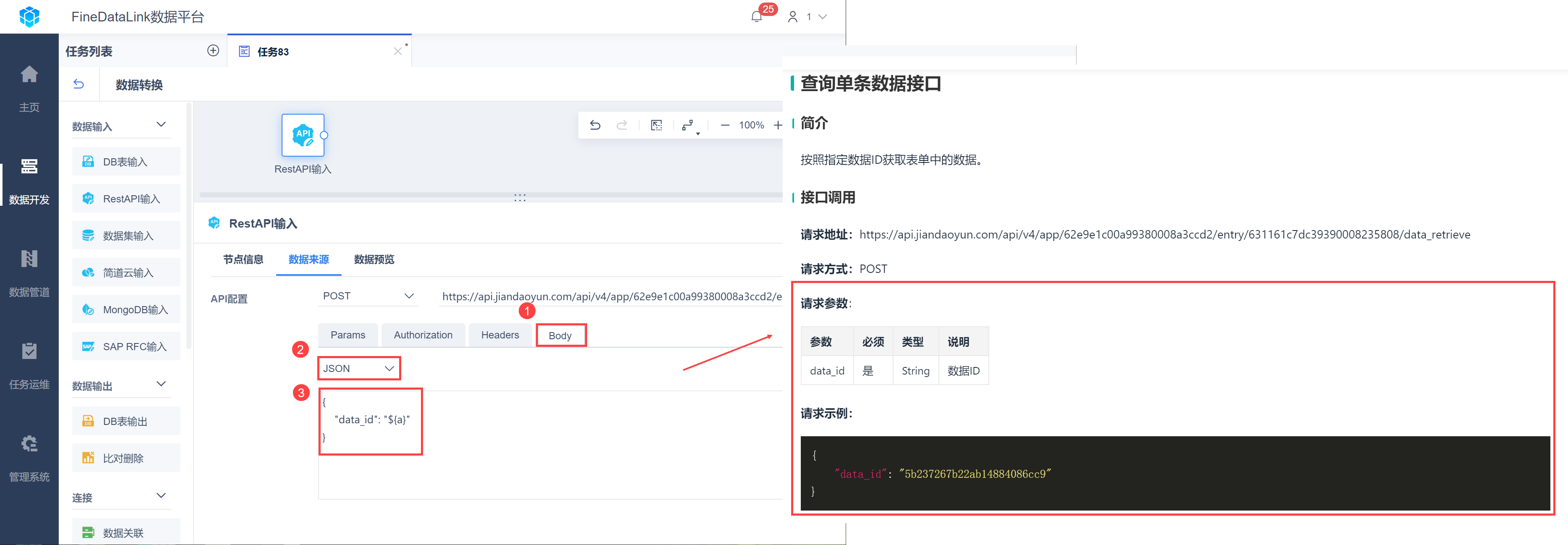1568x545 pixels.
Task: Select the MongoDB输入 component
Action: pyautogui.click(x=127, y=309)
